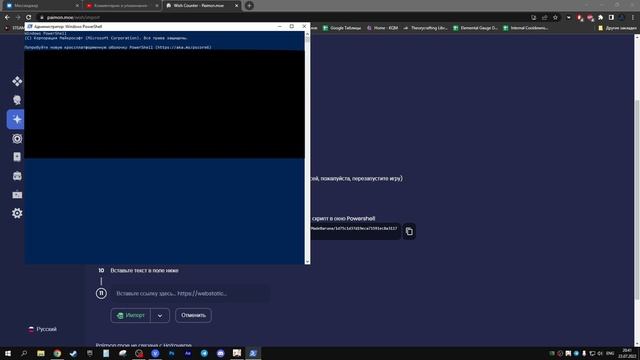Click the browser back arrow
The image size is (640, 360).
point(7,18)
